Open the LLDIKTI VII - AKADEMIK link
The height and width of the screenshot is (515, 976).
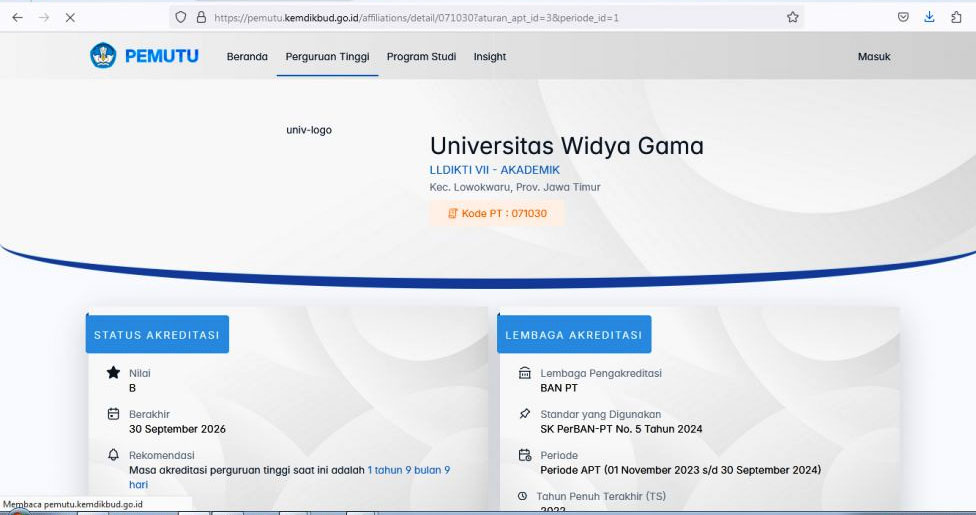(x=495, y=169)
